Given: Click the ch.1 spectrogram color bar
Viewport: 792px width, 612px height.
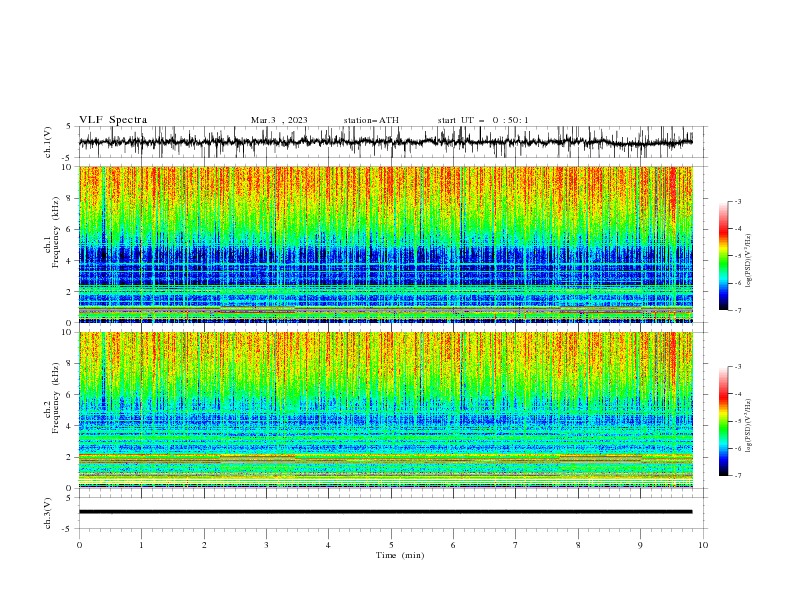Looking at the screenshot, I should 723,256.
